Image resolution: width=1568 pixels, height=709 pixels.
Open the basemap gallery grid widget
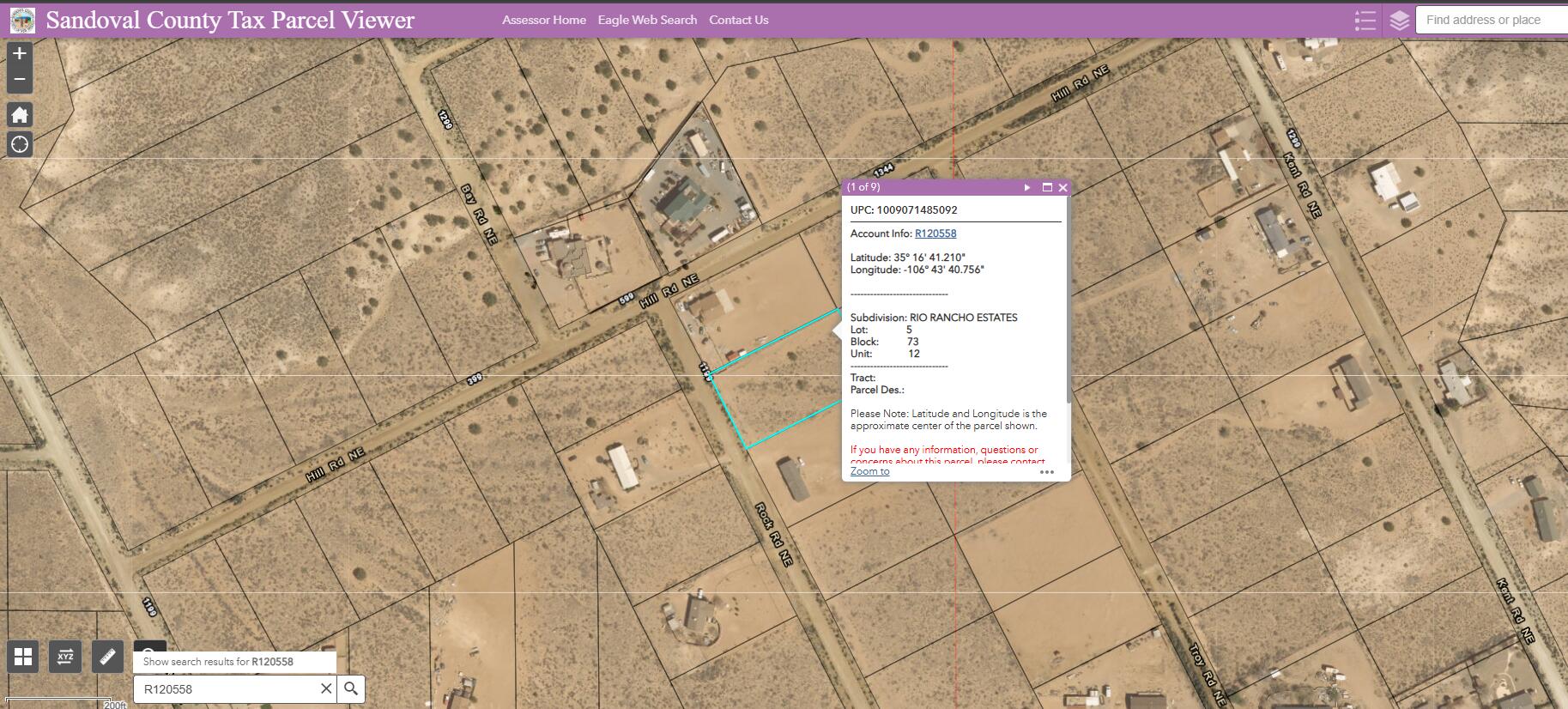[x=23, y=657]
